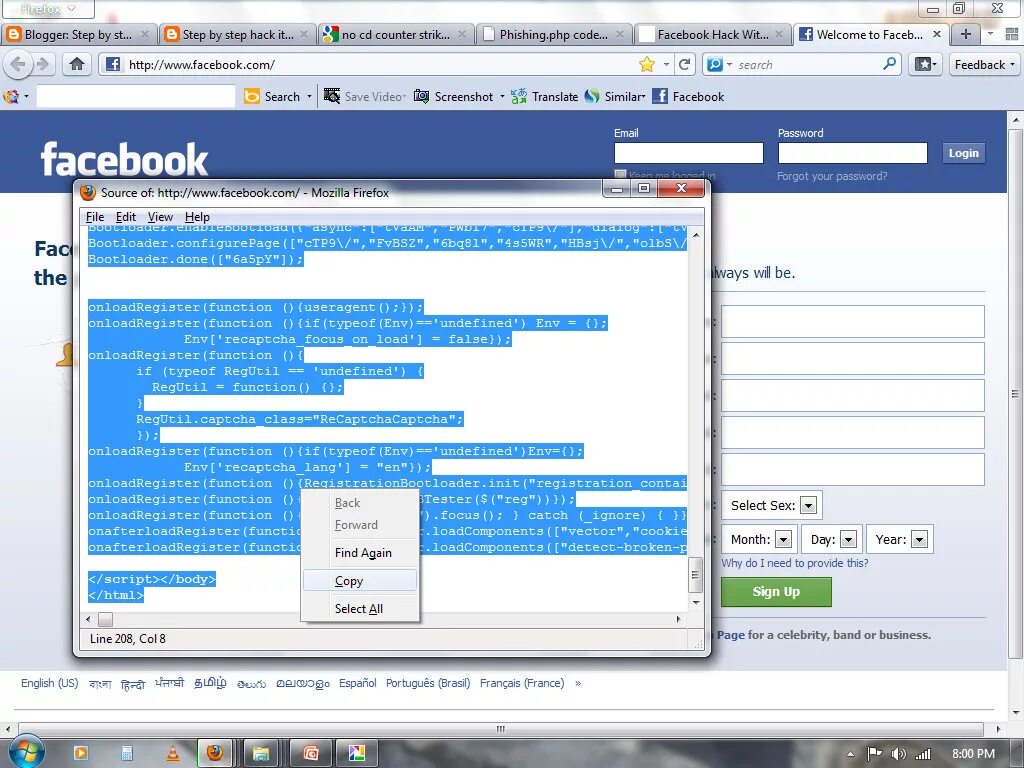Go to the Home page icon
The width and height of the screenshot is (1024, 768).
pyautogui.click(x=76, y=64)
